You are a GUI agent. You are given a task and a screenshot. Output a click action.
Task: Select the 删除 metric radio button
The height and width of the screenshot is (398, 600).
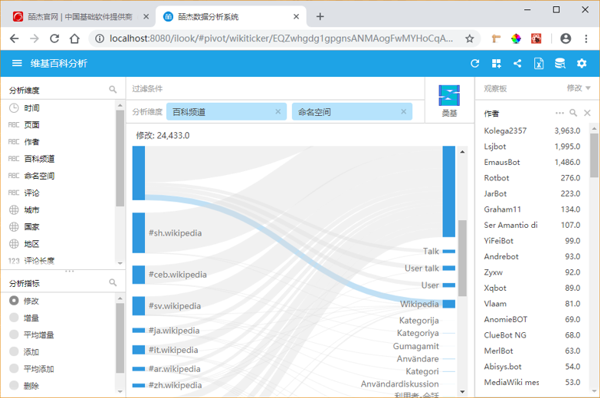tap(14, 385)
